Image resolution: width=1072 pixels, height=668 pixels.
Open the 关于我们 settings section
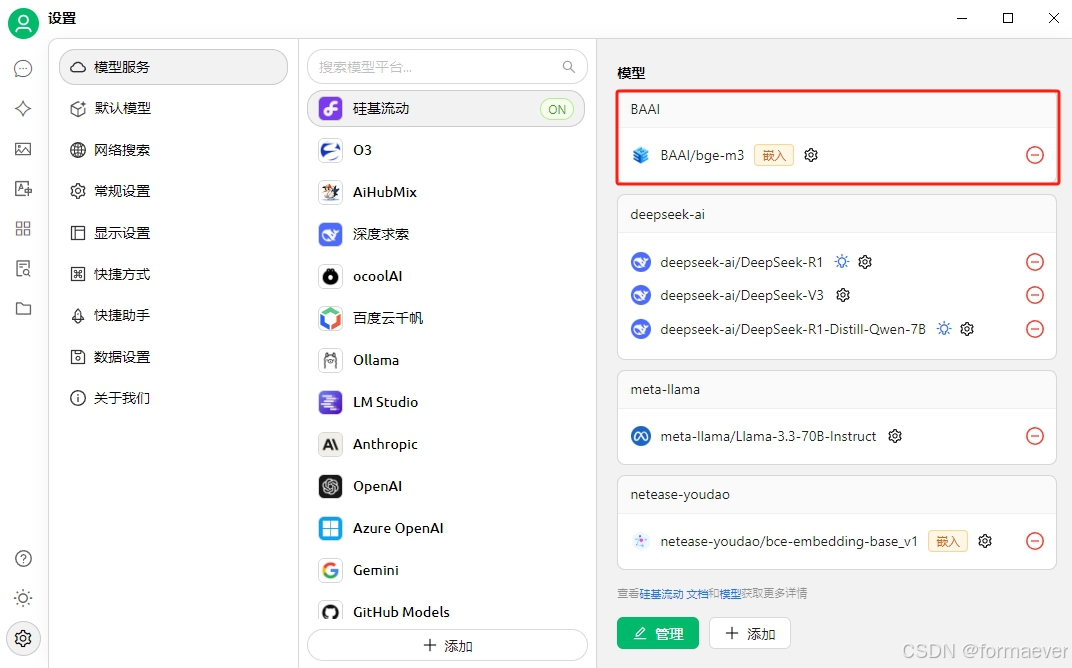point(174,398)
